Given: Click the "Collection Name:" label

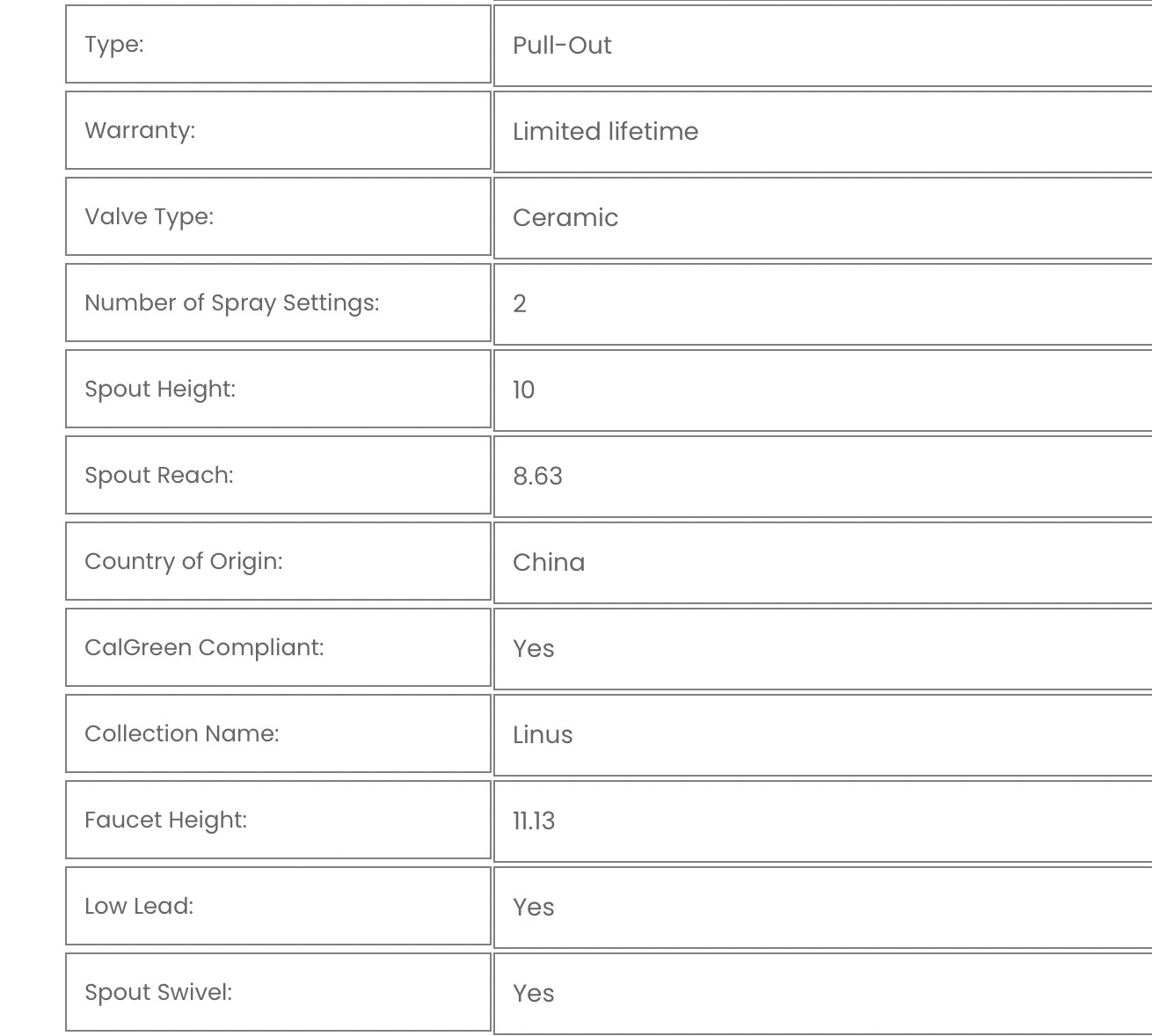Looking at the screenshot, I should (x=182, y=733).
